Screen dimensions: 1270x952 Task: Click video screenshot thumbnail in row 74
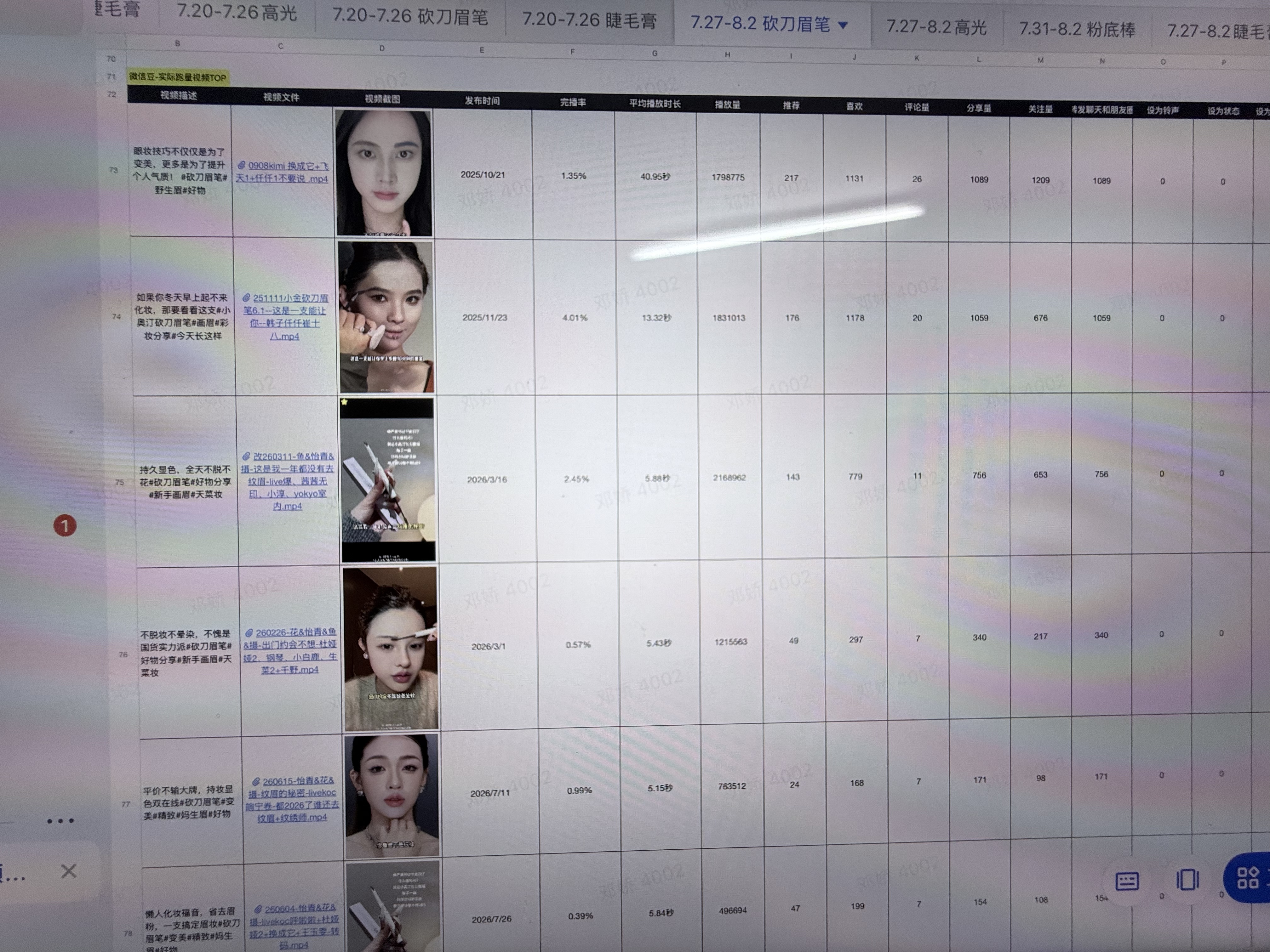point(386,317)
